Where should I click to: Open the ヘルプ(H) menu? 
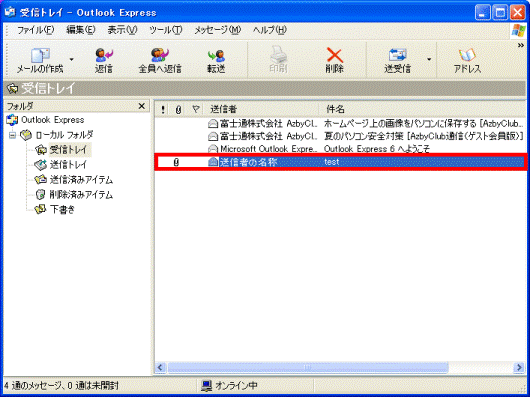(270, 30)
